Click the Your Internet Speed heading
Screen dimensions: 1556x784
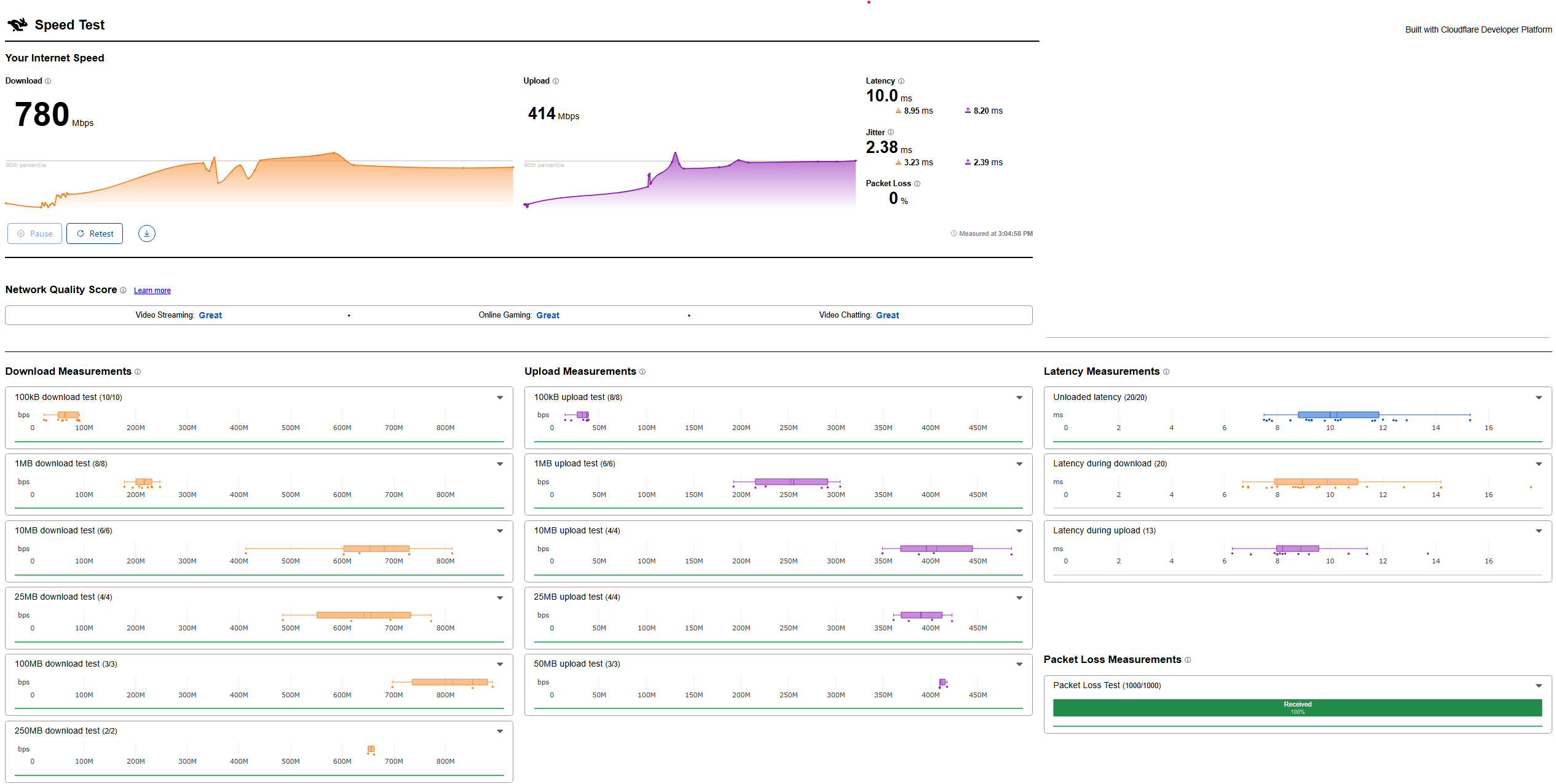[x=55, y=58]
